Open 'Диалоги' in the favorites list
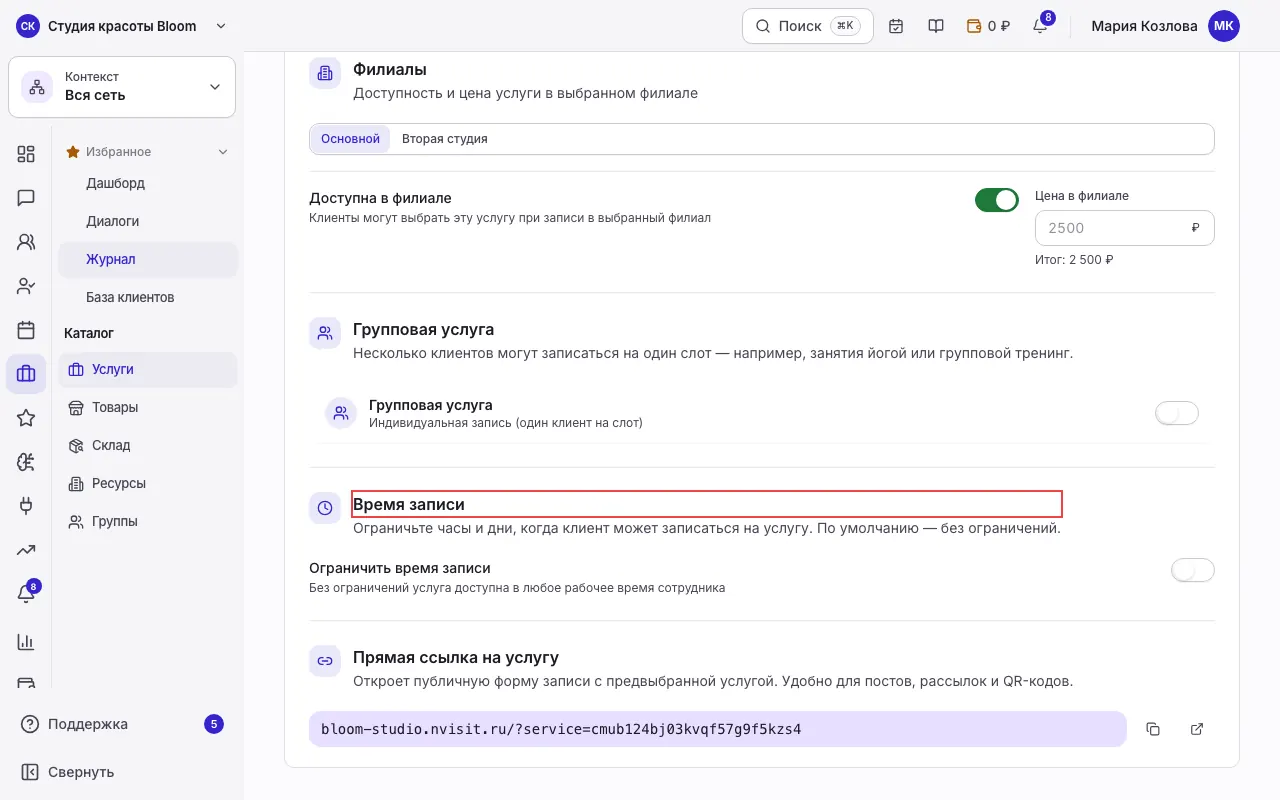Image resolution: width=1280 pixels, height=800 pixels. point(148,221)
